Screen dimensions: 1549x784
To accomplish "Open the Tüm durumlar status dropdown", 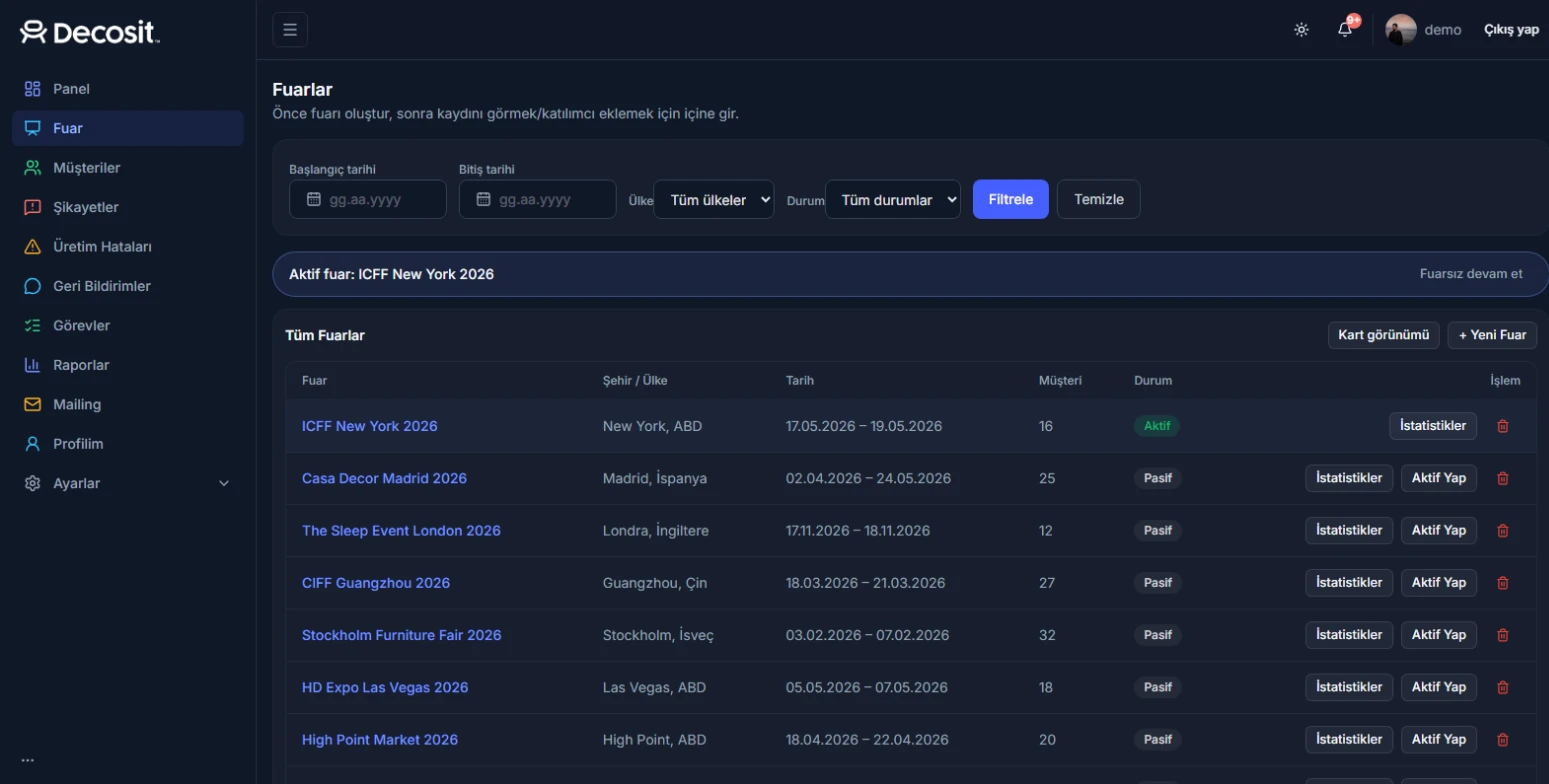I will coord(893,199).
